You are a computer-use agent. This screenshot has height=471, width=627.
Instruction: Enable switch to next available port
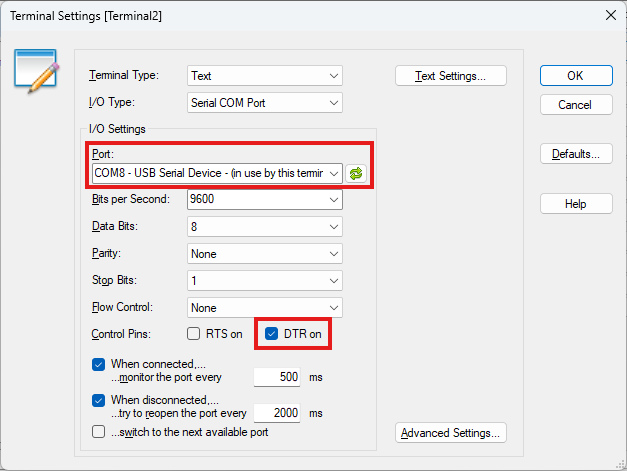[98, 432]
